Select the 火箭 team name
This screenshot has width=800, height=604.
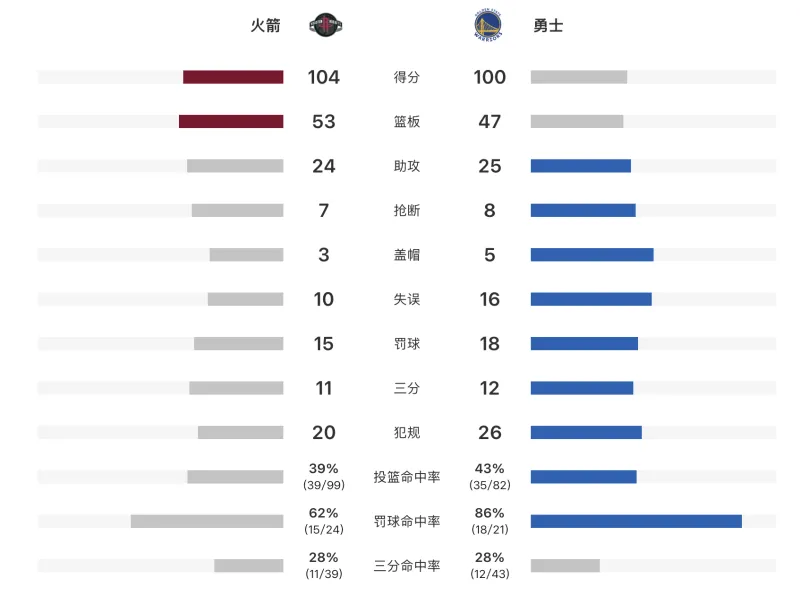click(x=265, y=26)
